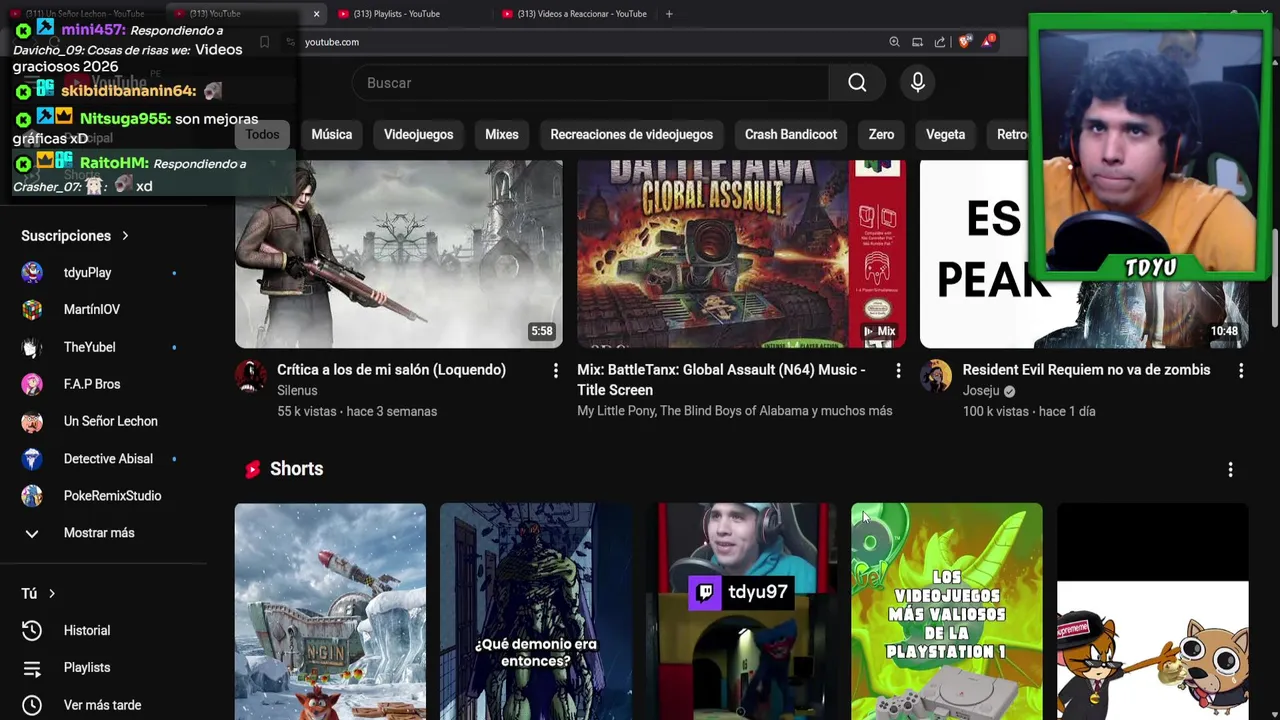1280x720 pixels.
Task: Click the tdyuPlay channel avatar in sidebar
Action: [x=32, y=273]
